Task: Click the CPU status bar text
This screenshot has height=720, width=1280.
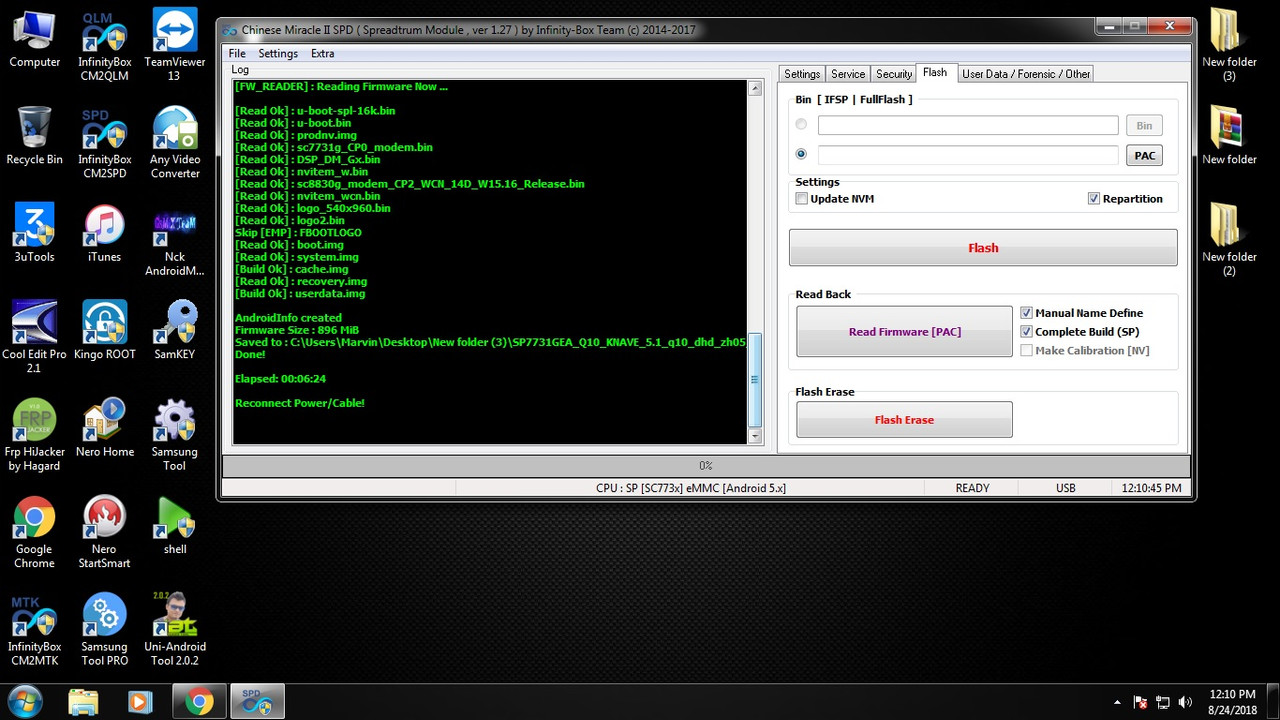Action: tap(691, 488)
